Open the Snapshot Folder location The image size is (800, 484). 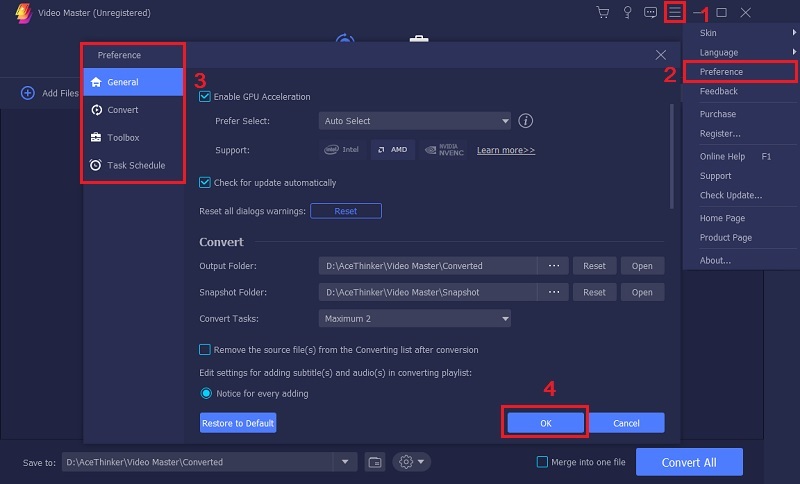click(x=642, y=292)
